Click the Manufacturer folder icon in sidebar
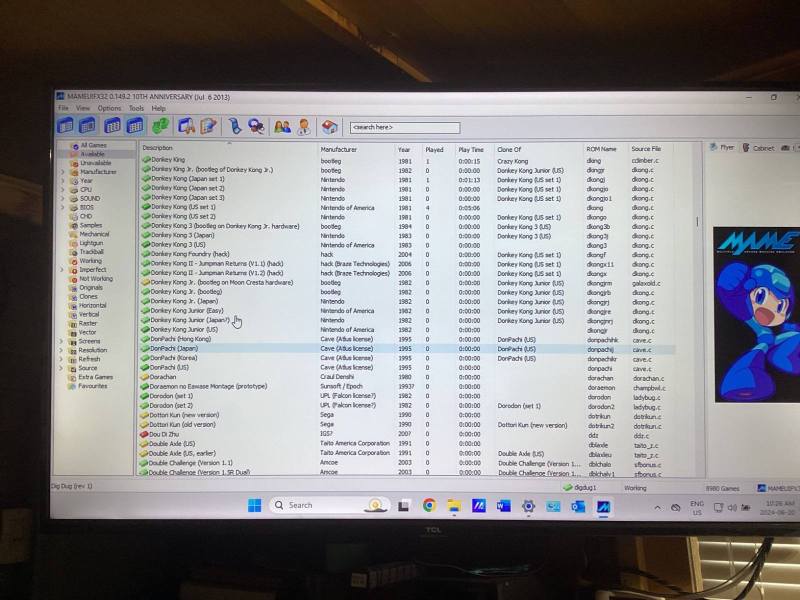Image resolution: width=800 pixels, height=600 pixels. point(74,172)
